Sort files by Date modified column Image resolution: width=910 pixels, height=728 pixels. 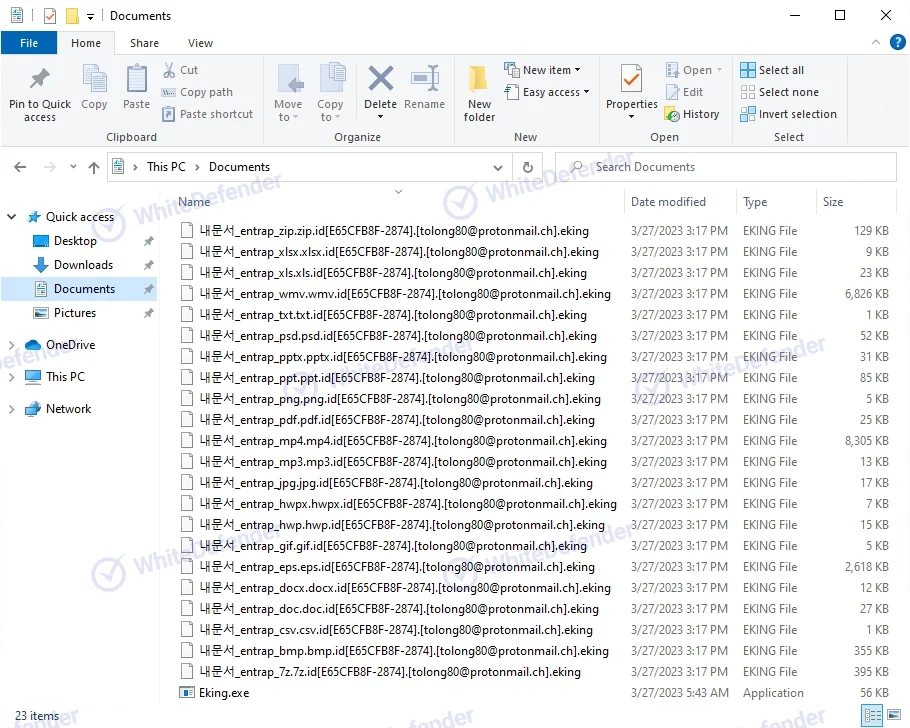(x=668, y=202)
